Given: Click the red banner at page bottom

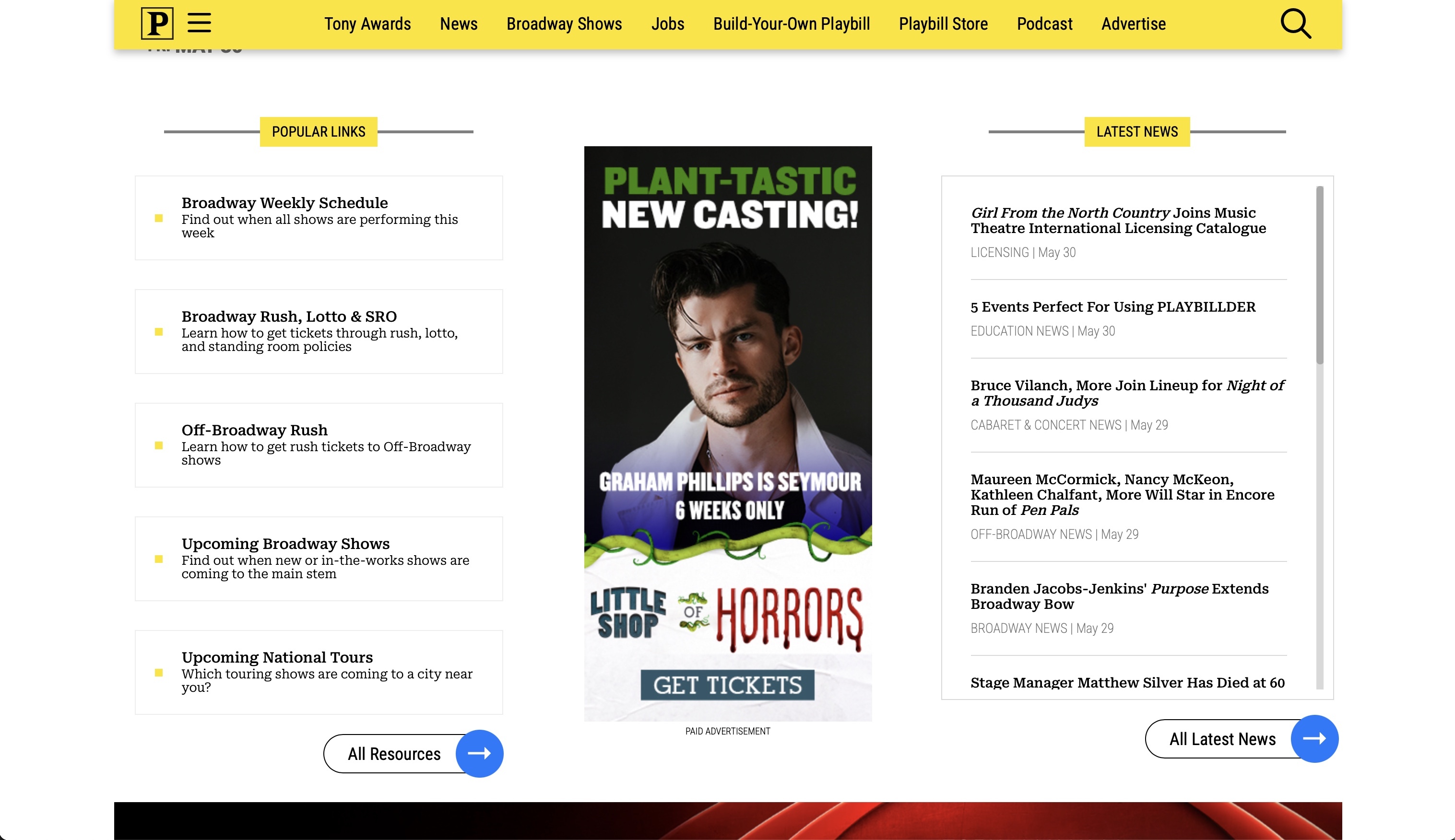Looking at the screenshot, I should point(728,820).
